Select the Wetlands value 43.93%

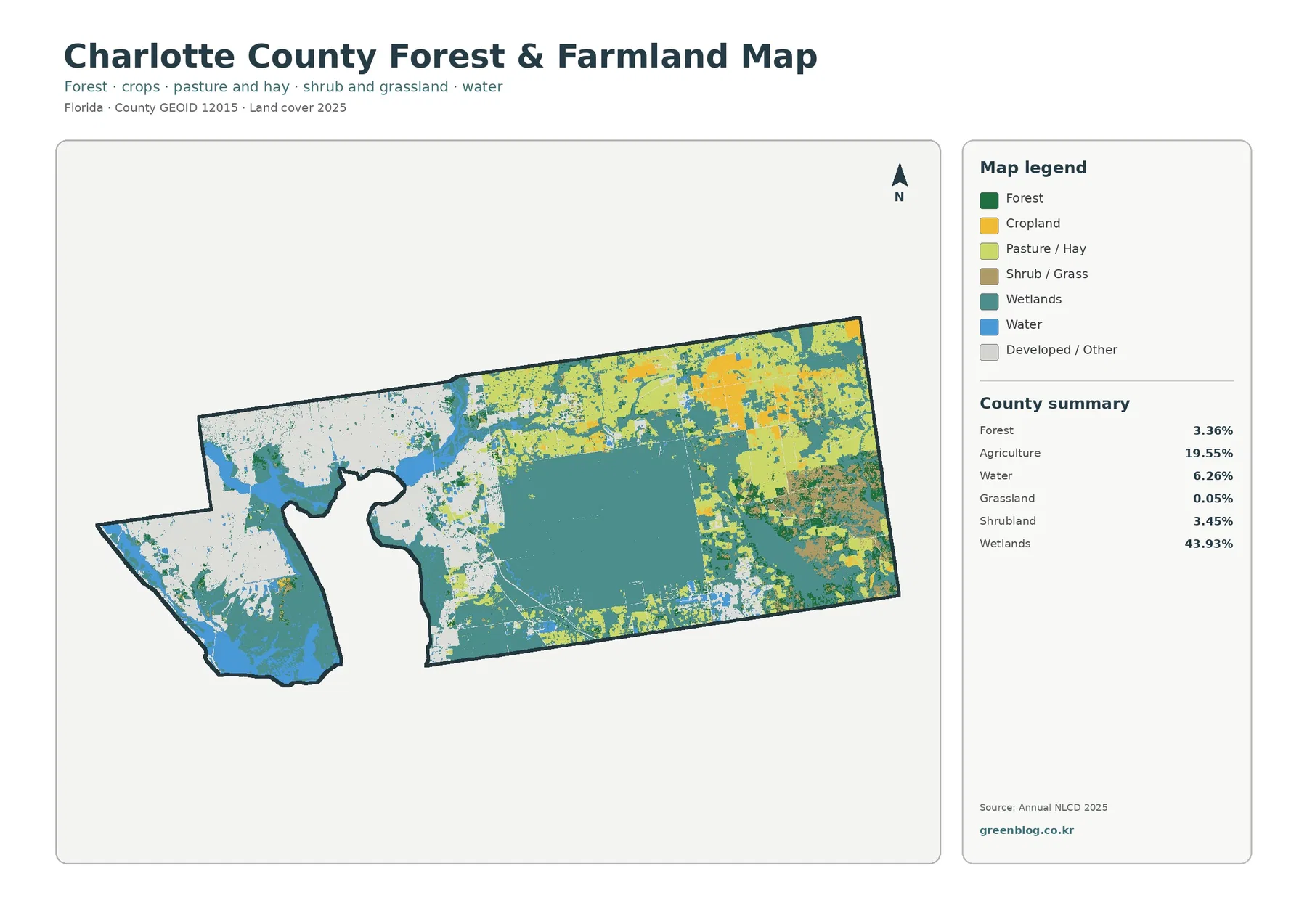(x=1208, y=544)
